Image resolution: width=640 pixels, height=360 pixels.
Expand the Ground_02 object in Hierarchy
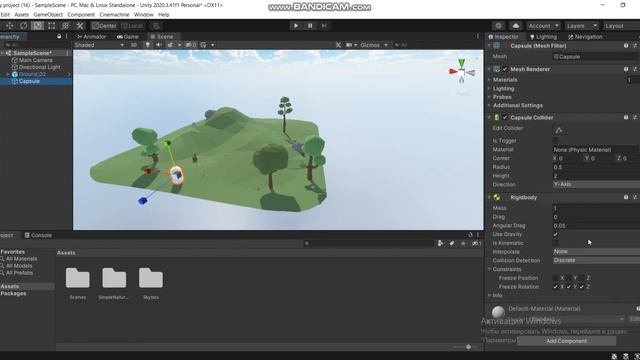point(7,74)
